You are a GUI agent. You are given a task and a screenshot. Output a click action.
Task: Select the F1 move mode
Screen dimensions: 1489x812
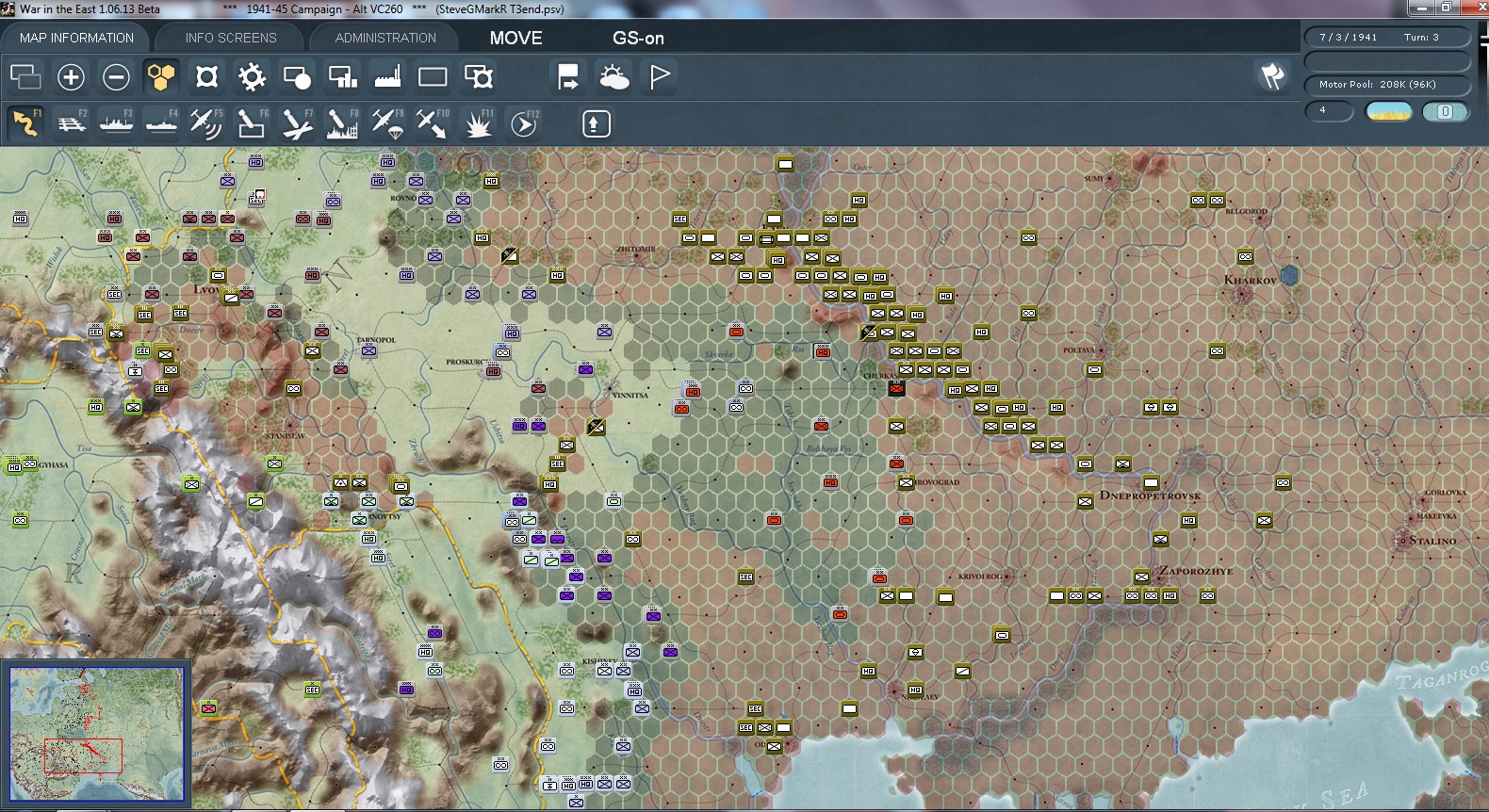[x=25, y=123]
